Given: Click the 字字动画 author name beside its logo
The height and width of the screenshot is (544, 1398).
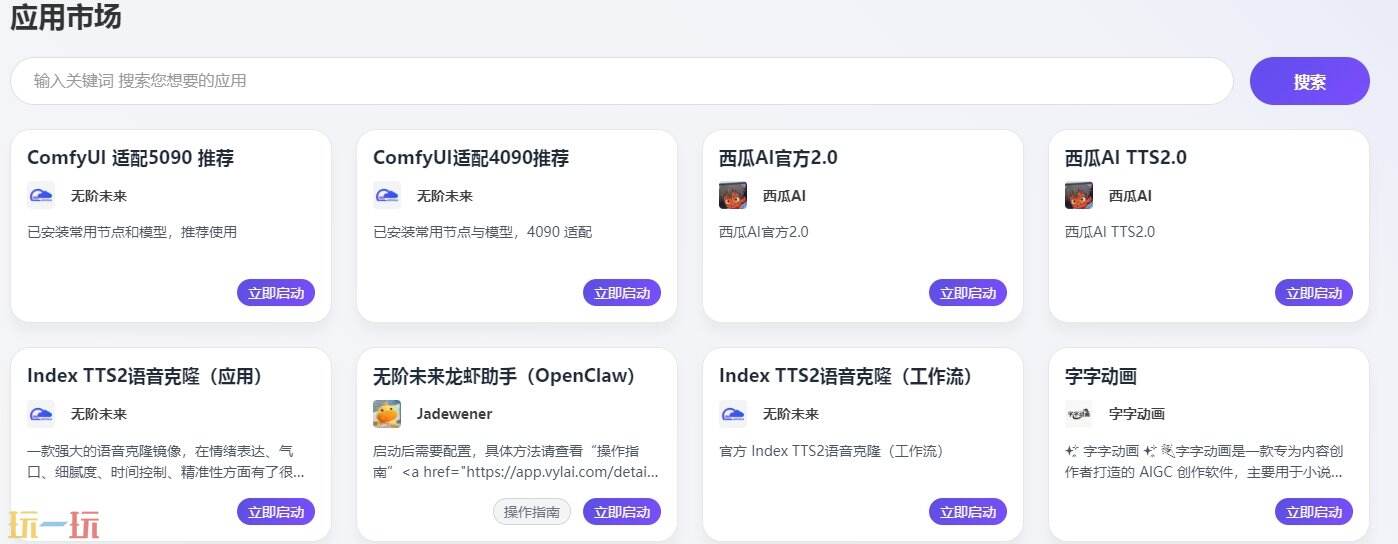Looking at the screenshot, I should pos(1137,414).
